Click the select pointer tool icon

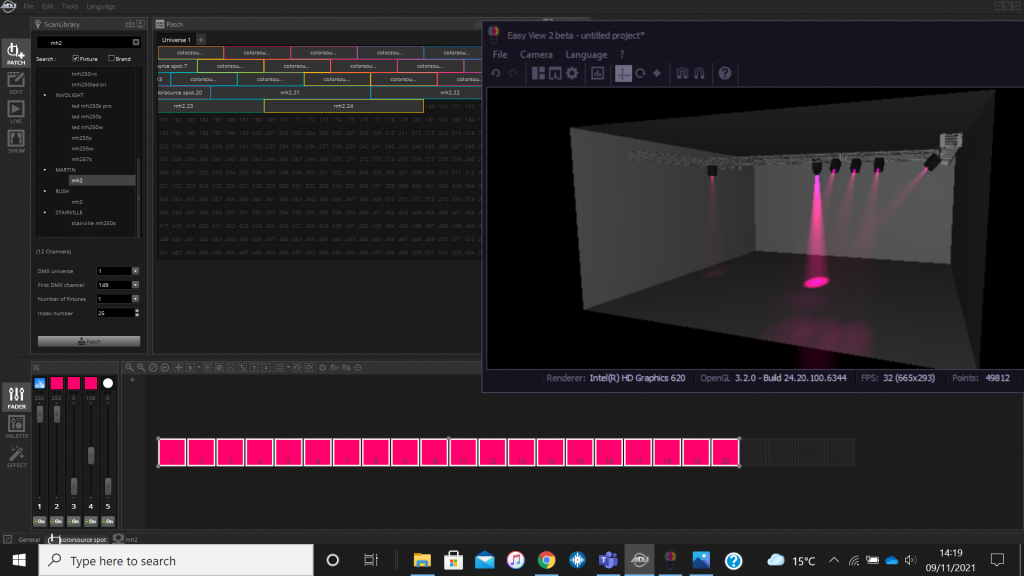190,368
